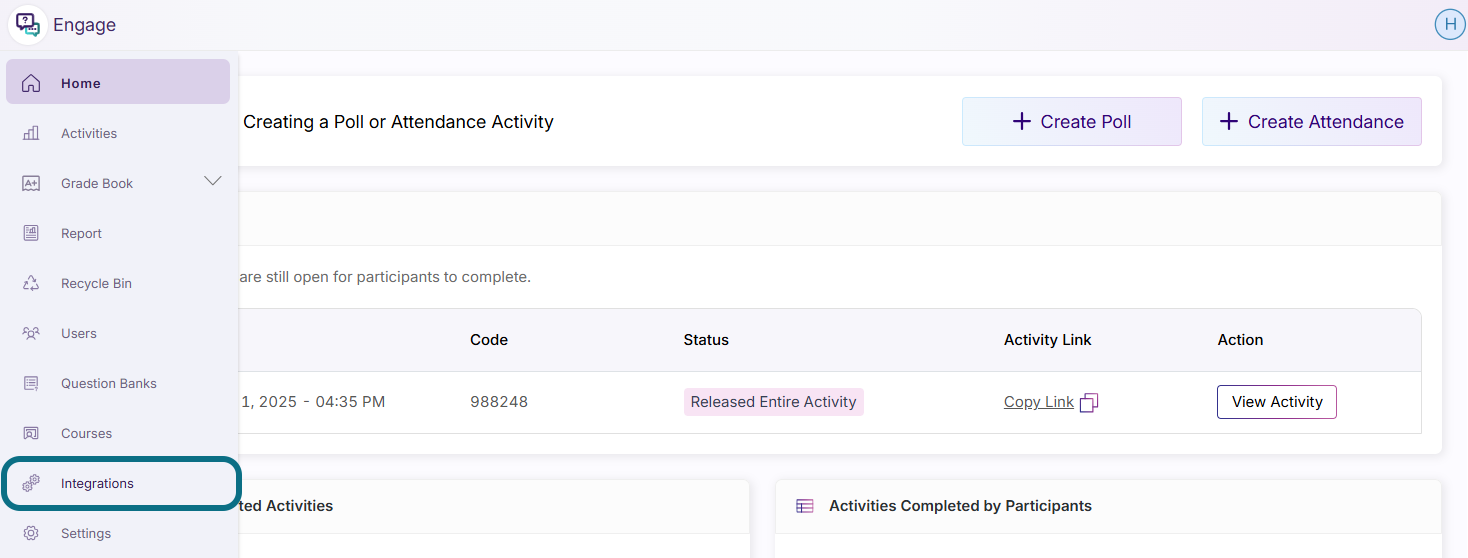Viewport: 1468px width, 558px height.
Task: Select the activity code 988248
Action: click(x=499, y=402)
